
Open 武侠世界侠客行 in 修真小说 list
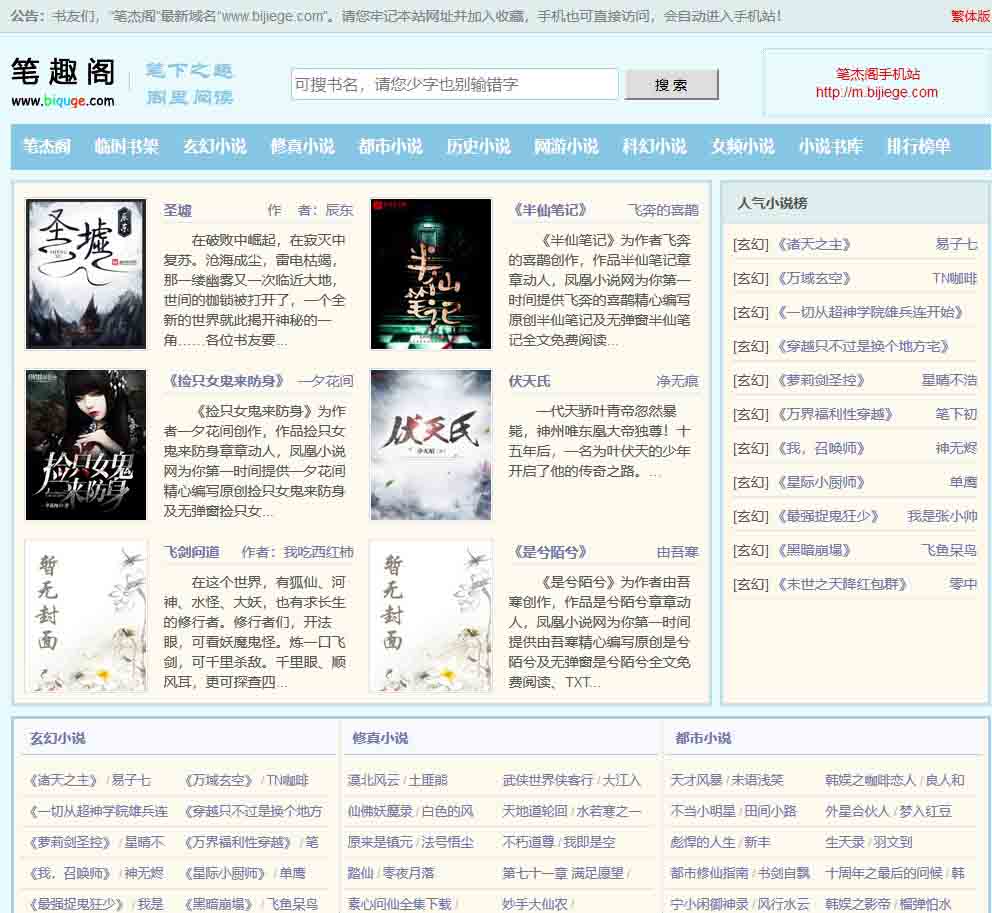click(548, 780)
